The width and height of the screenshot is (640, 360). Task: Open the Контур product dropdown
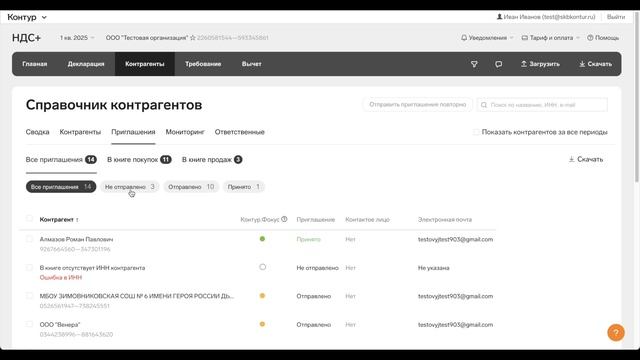(x=27, y=17)
